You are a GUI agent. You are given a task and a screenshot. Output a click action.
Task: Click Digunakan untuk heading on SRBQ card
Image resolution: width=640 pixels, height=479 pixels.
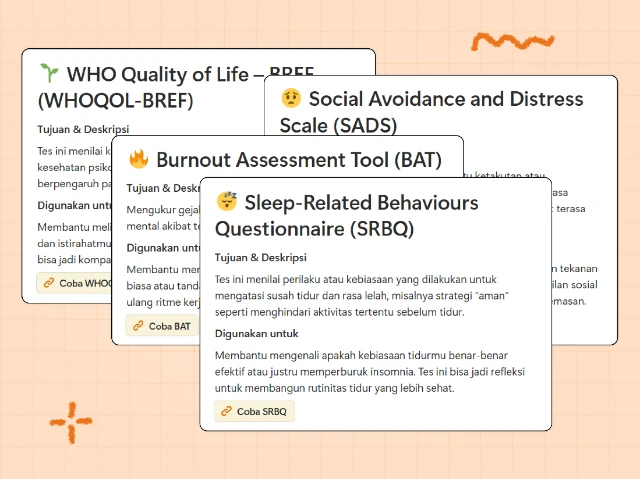coord(257,333)
